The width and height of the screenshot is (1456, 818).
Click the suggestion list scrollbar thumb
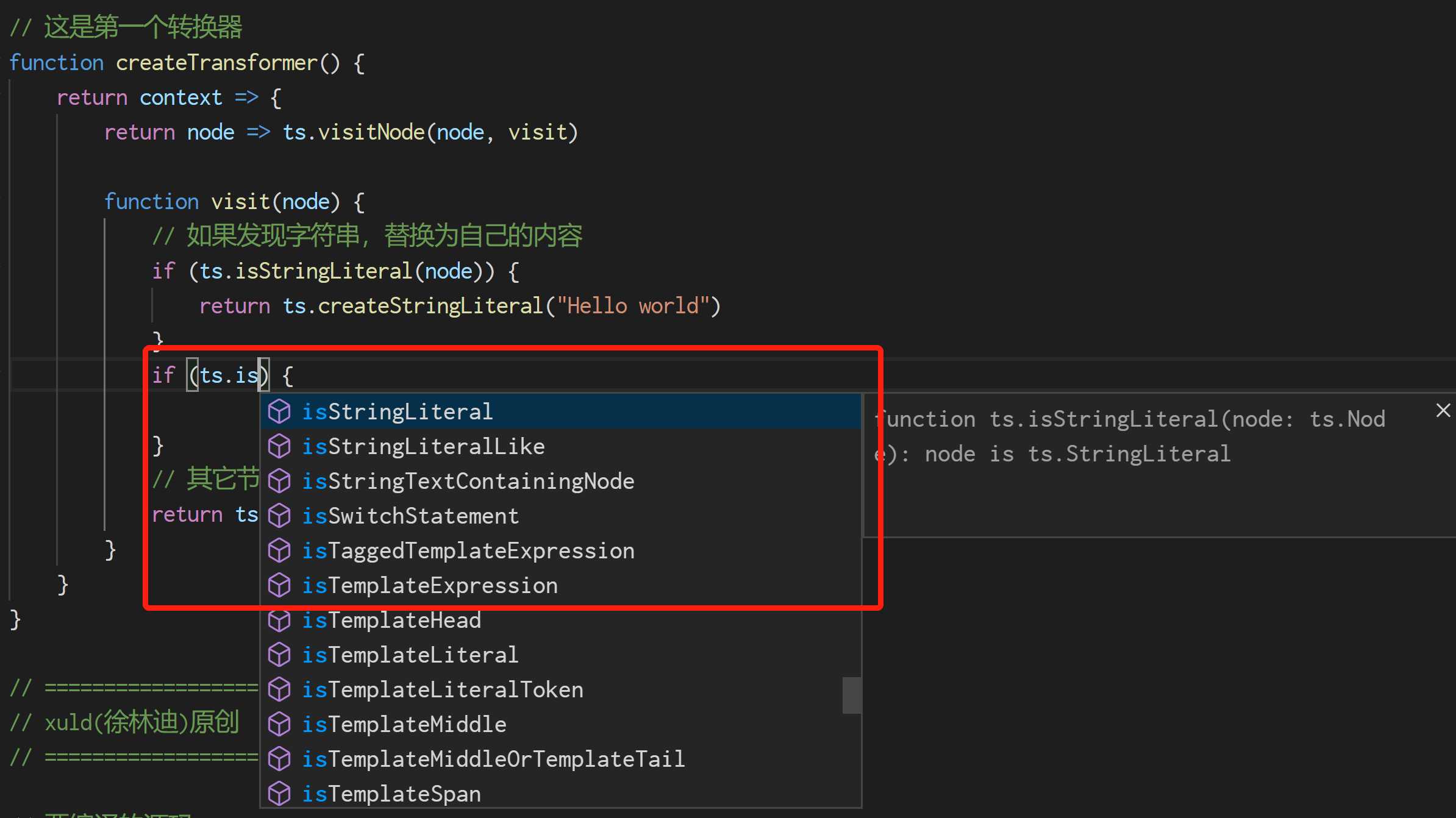[852, 695]
